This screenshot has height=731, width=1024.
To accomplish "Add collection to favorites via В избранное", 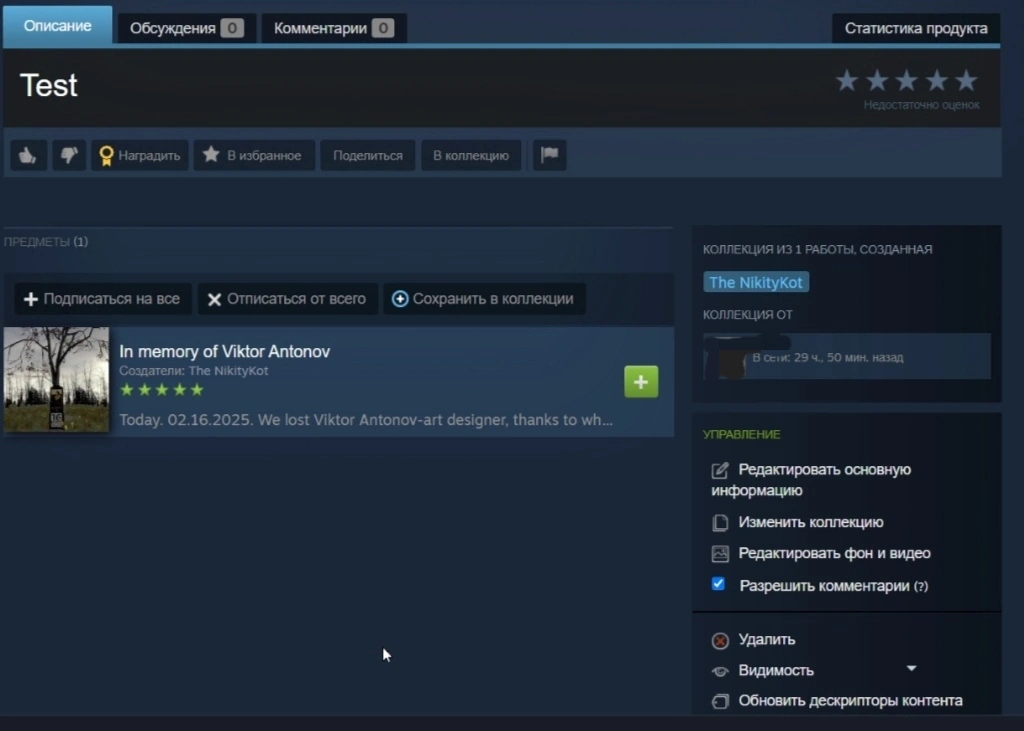I will 254,155.
